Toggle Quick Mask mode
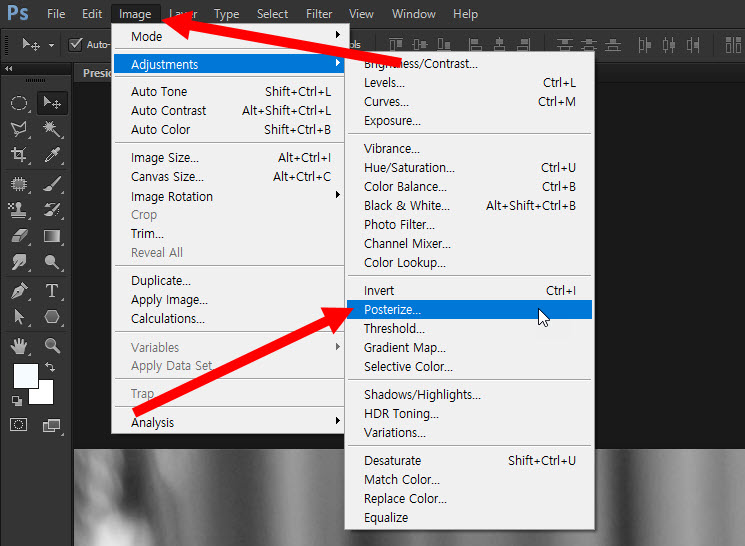 tap(19, 424)
